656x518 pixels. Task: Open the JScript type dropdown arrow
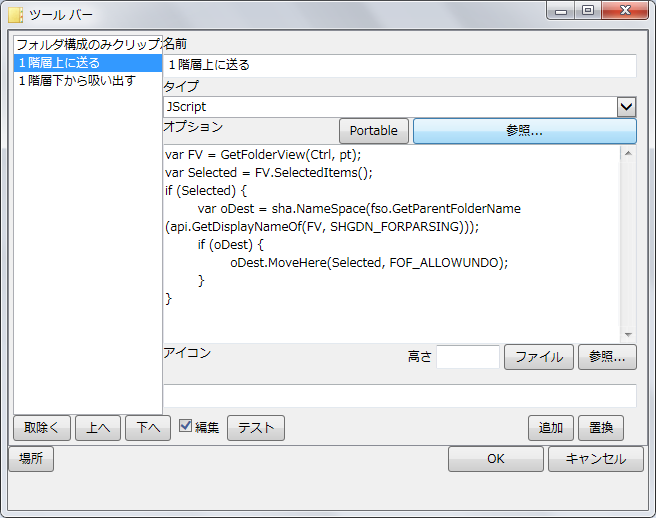[x=626, y=107]
